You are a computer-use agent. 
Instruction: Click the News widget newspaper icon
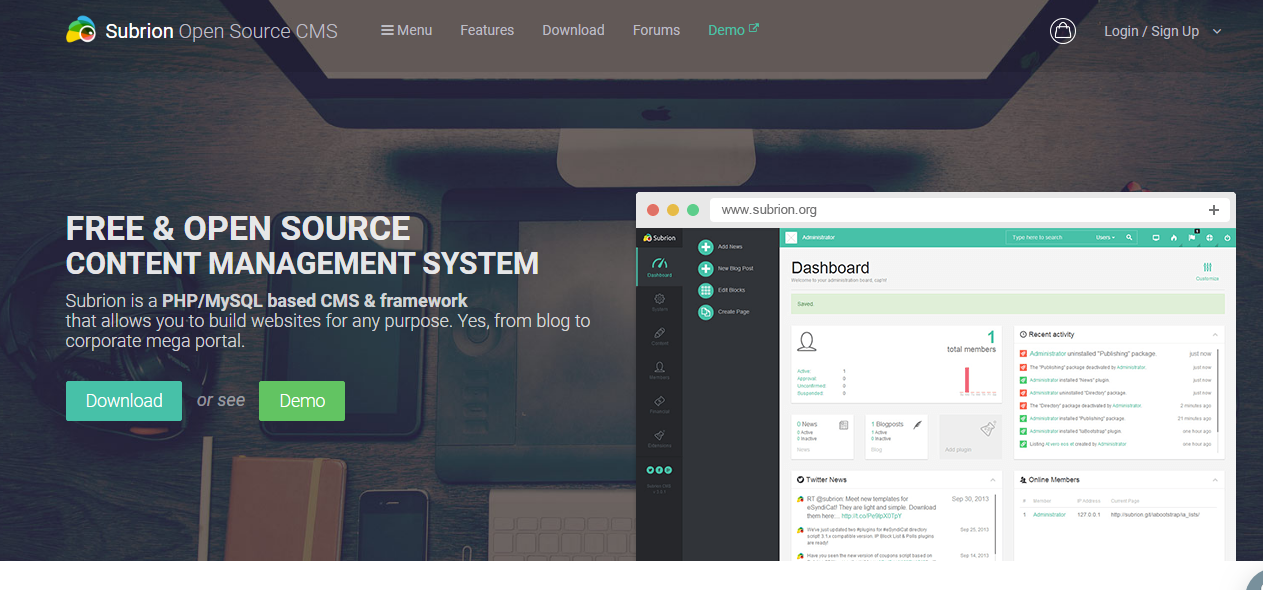pyautogui.click(x=843, y=425)
